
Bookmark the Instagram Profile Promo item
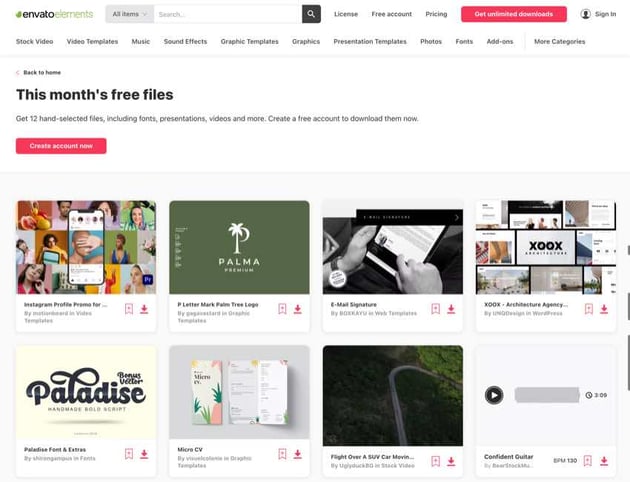point(129,309)
